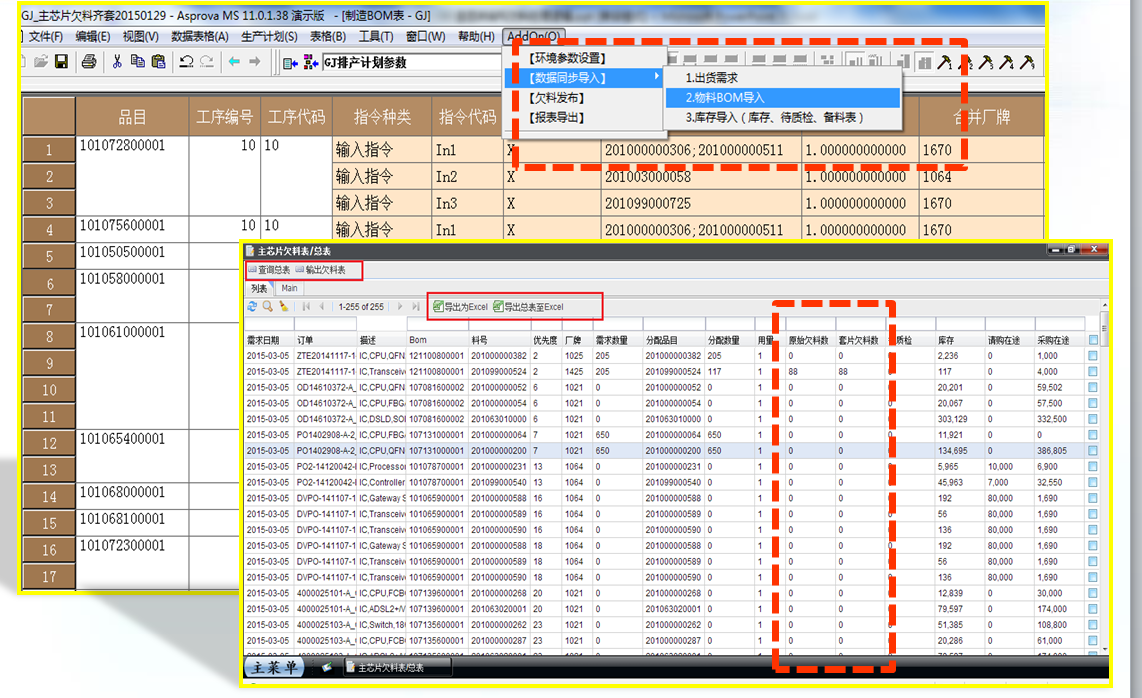Screen dimensions: 1142x698
Task: Open the 视图(V) menu
Action: point(140,36)
